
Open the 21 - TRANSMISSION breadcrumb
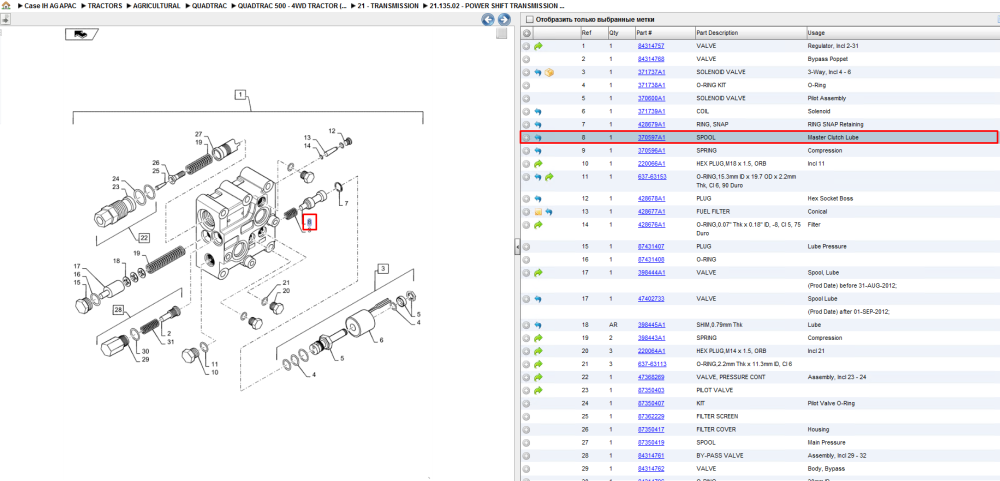click(388, 5)
